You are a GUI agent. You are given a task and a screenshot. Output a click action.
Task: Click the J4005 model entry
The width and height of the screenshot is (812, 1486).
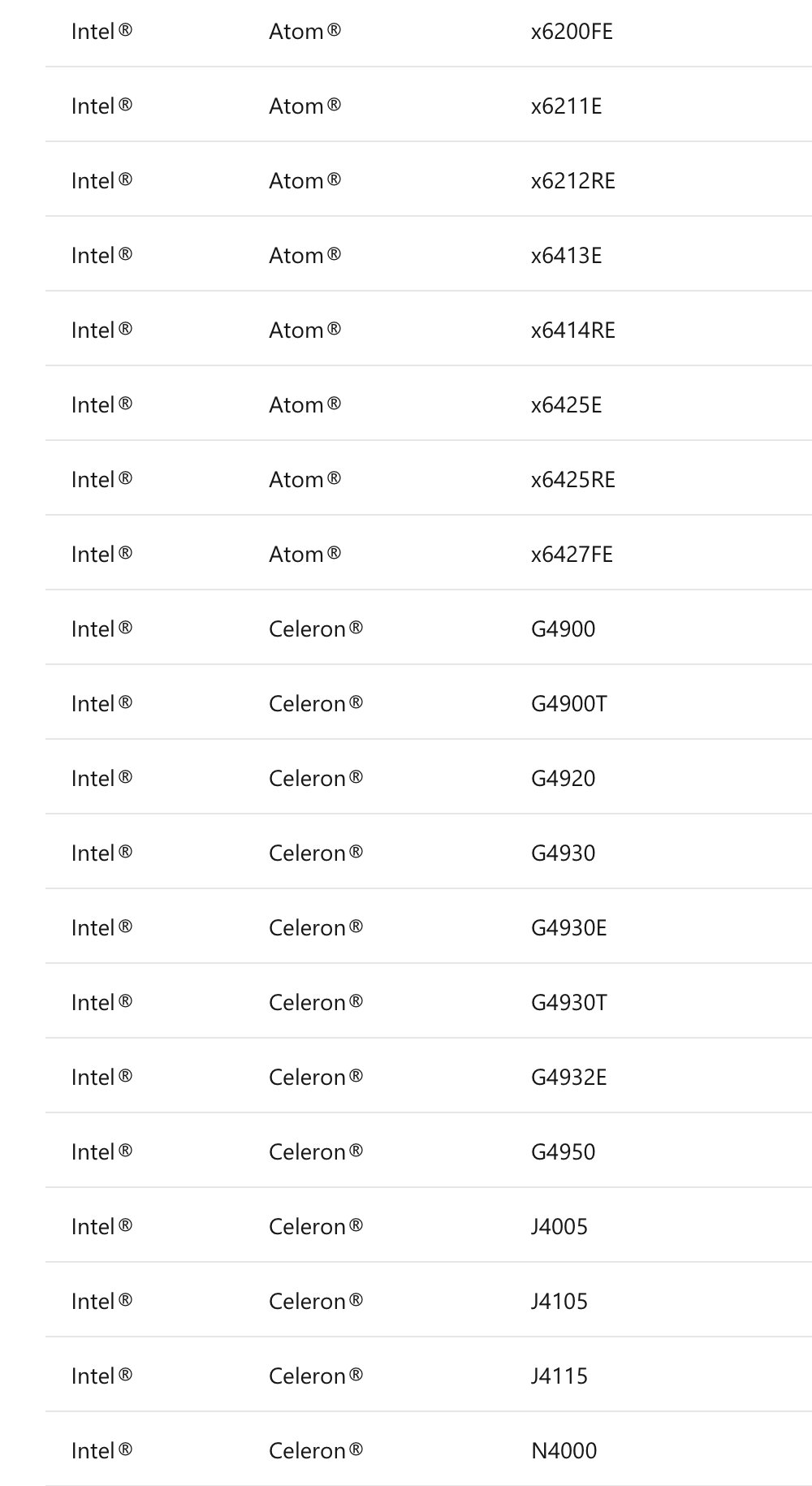click(x=559, y=1227)
